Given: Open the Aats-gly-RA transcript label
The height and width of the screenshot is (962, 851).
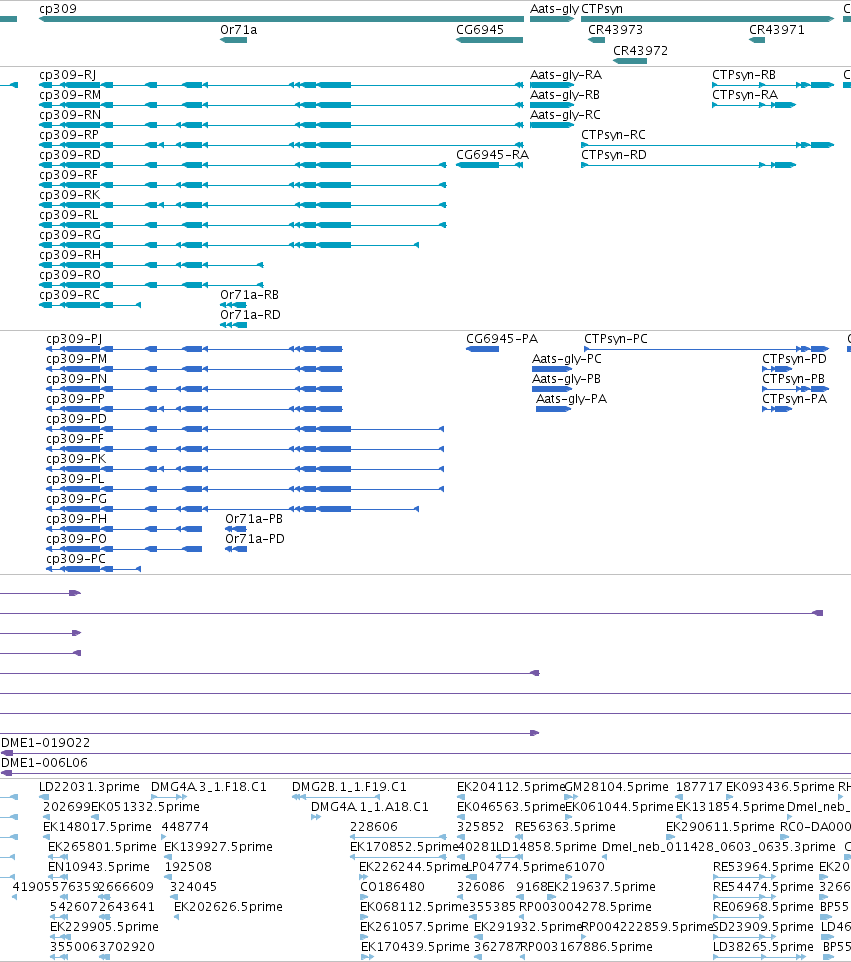Looking at the screenshot, I should coord(566,75).
